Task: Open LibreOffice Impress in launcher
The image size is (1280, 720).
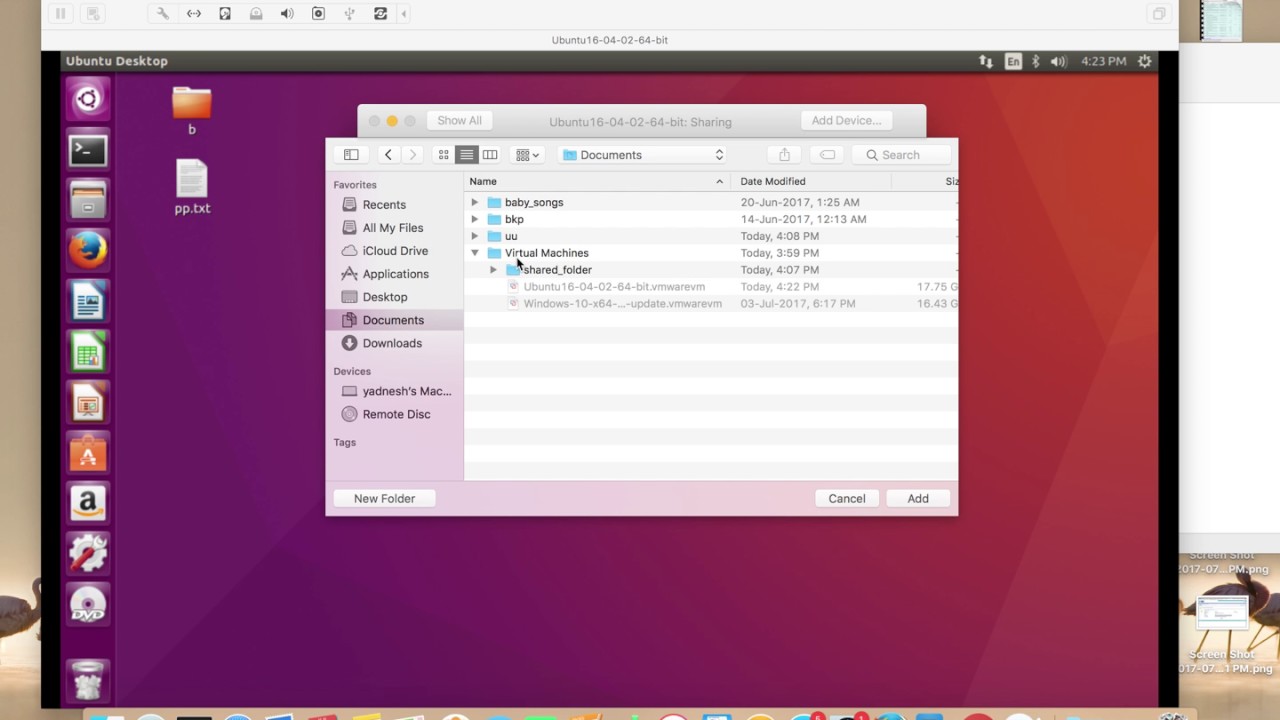Action: point(88,402)
